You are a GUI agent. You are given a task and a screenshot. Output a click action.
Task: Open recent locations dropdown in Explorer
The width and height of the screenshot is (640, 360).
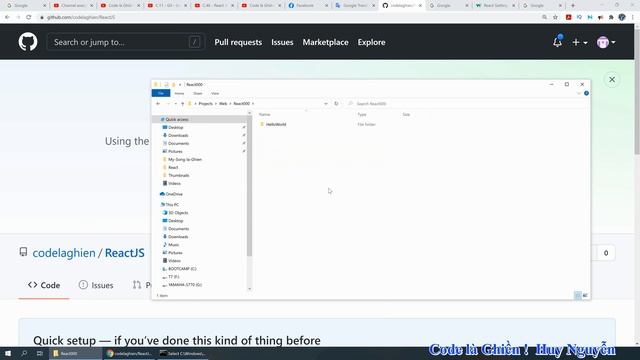[x=176, y=104]
